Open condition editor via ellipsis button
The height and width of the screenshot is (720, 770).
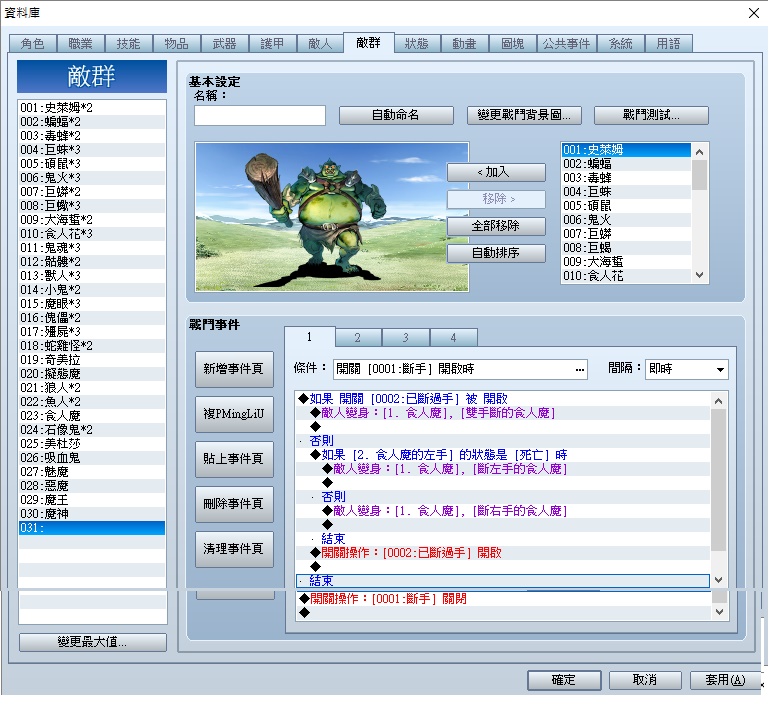(580, 369)
